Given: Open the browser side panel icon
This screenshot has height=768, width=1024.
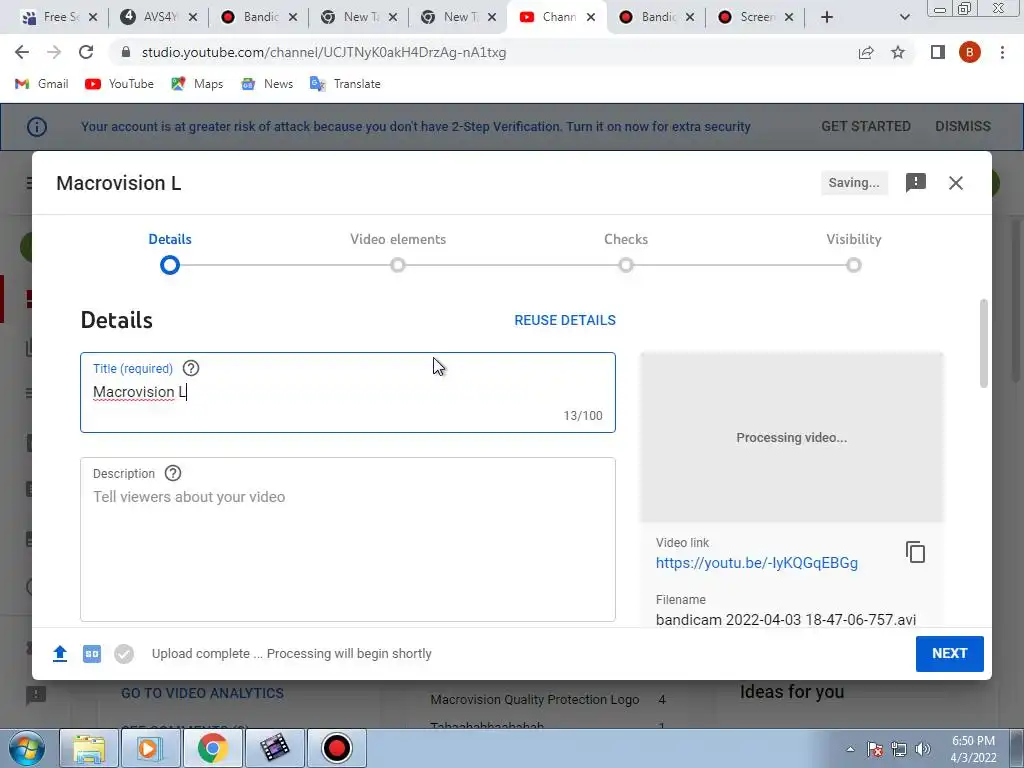Looking at the screenshot, I should tap(938, 52).
